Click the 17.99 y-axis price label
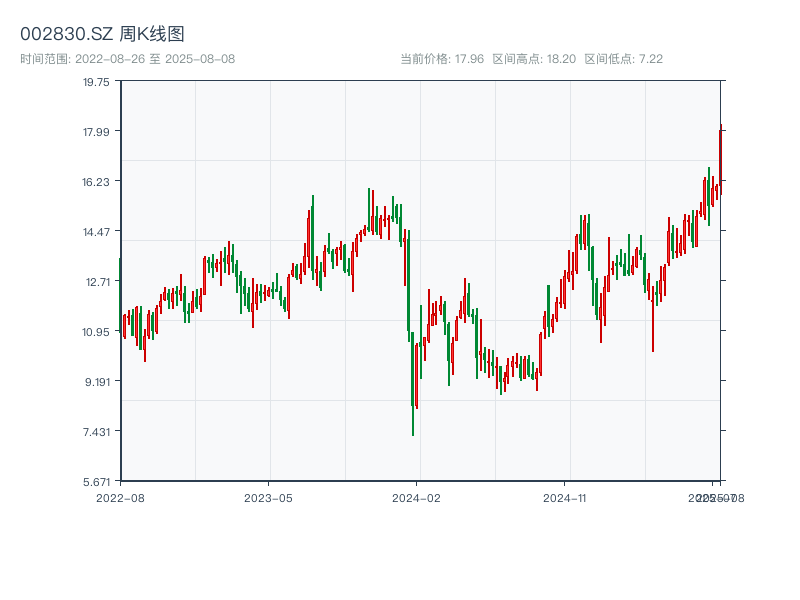Image resolution: width=800 pixels, height=600 pixels. (96, 132)
